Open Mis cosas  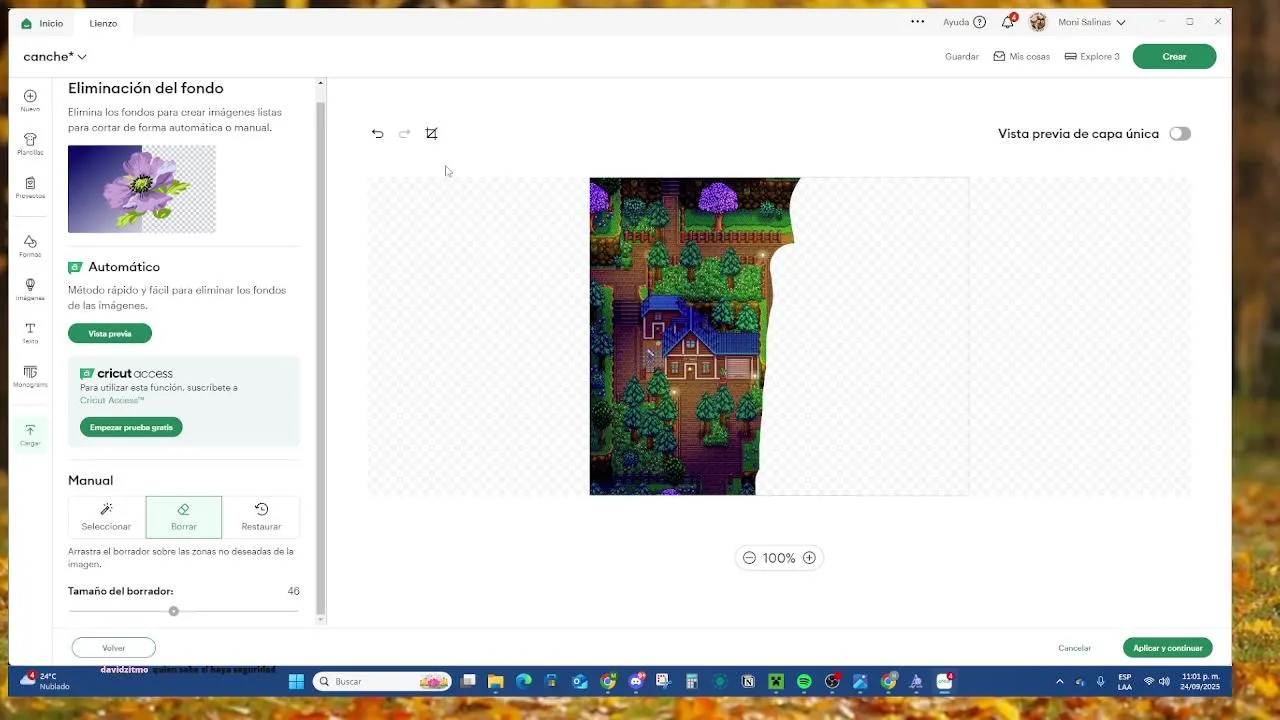(1021, 57)
